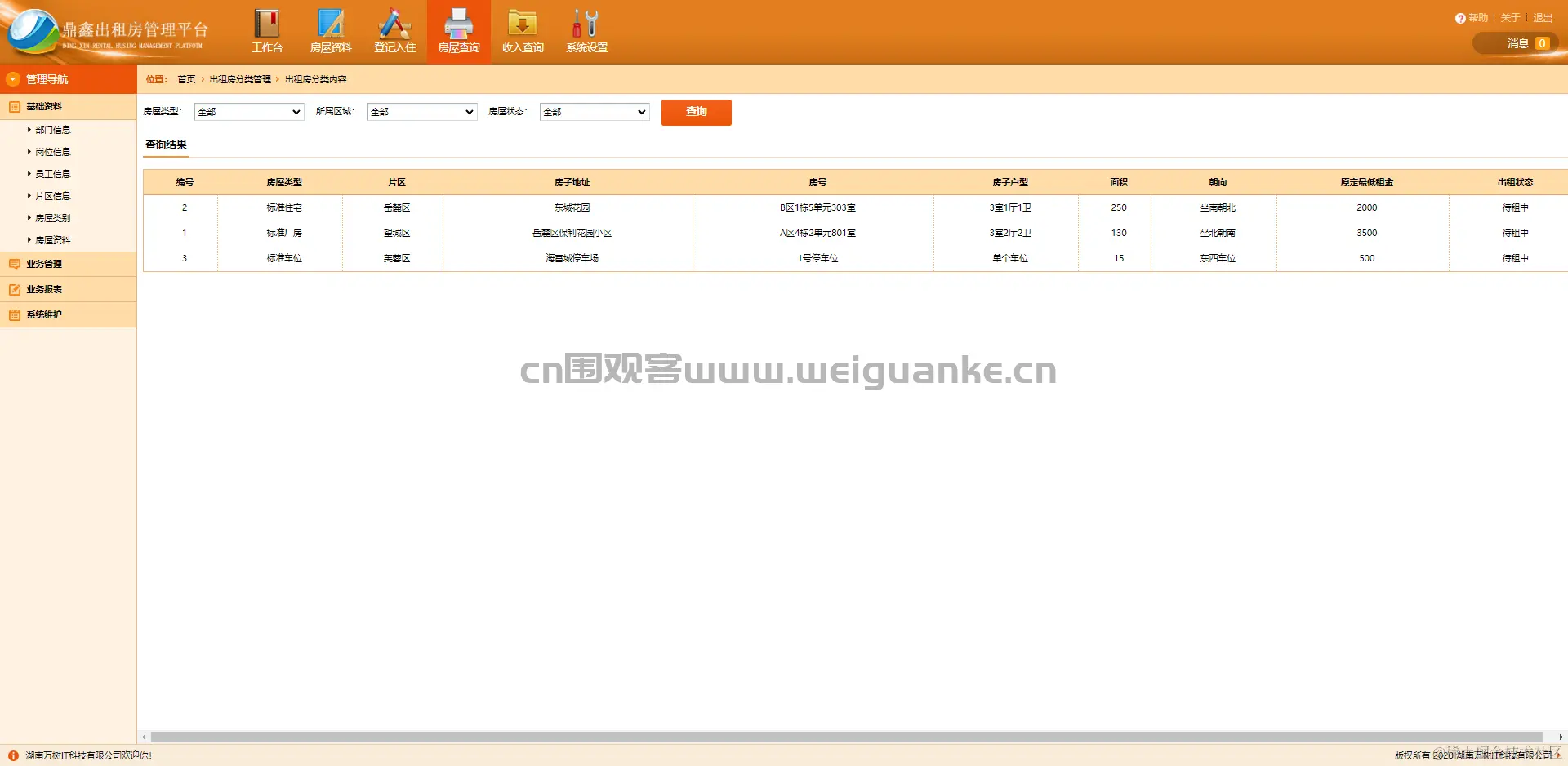Click the horizontal scrollbar track
The height and width of the screenshot is (766, 1568).
pos(846,737)
